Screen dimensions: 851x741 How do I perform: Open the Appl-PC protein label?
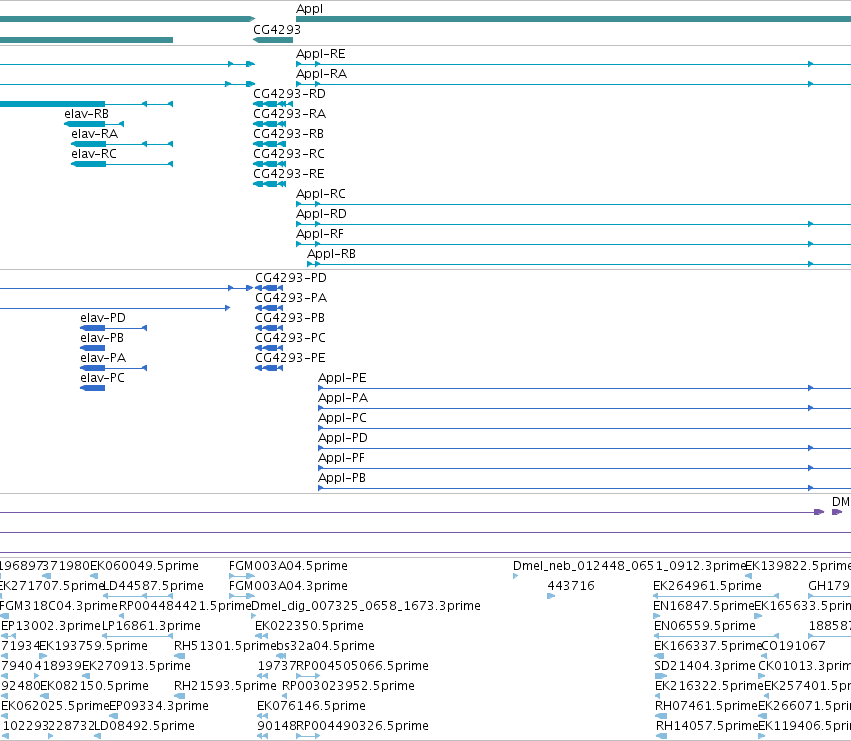pyautogui.click(x=342, y=419)
